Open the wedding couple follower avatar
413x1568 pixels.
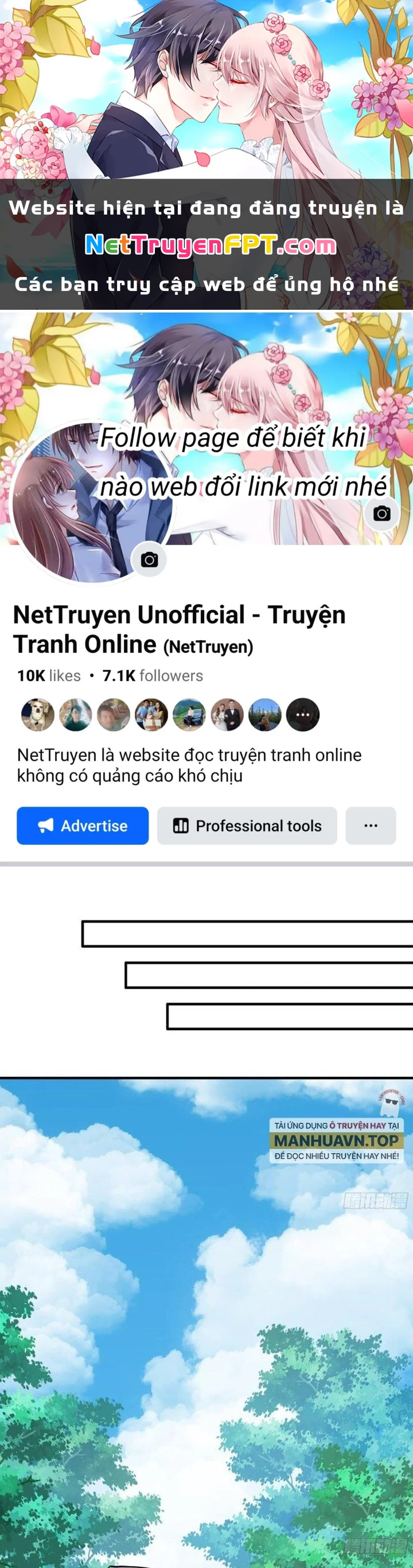(228, 715)
